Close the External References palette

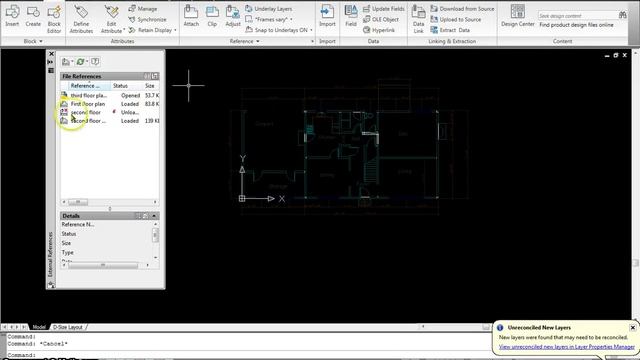tap(51, 54)
